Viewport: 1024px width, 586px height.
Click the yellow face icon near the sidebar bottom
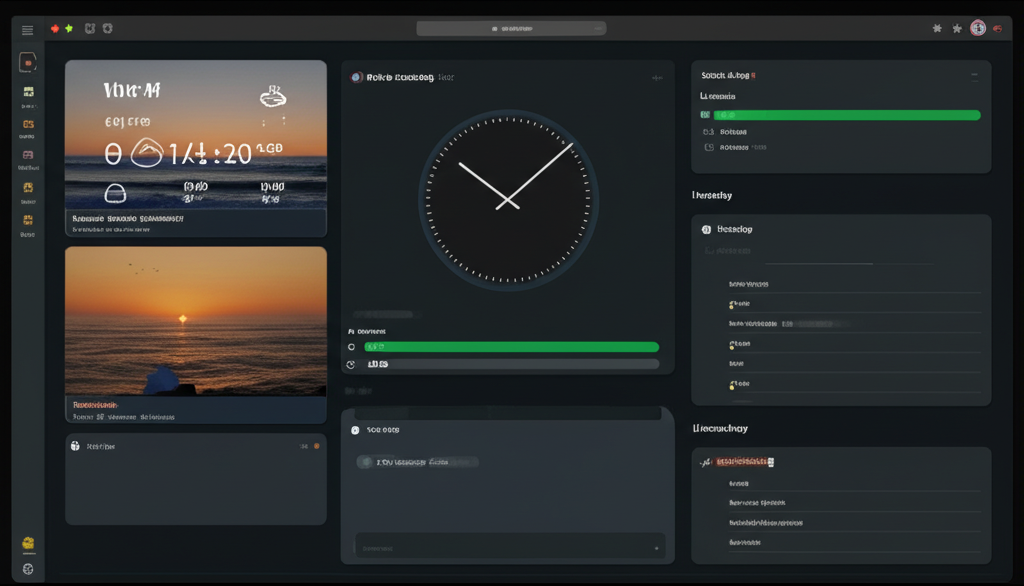point(28,543)
